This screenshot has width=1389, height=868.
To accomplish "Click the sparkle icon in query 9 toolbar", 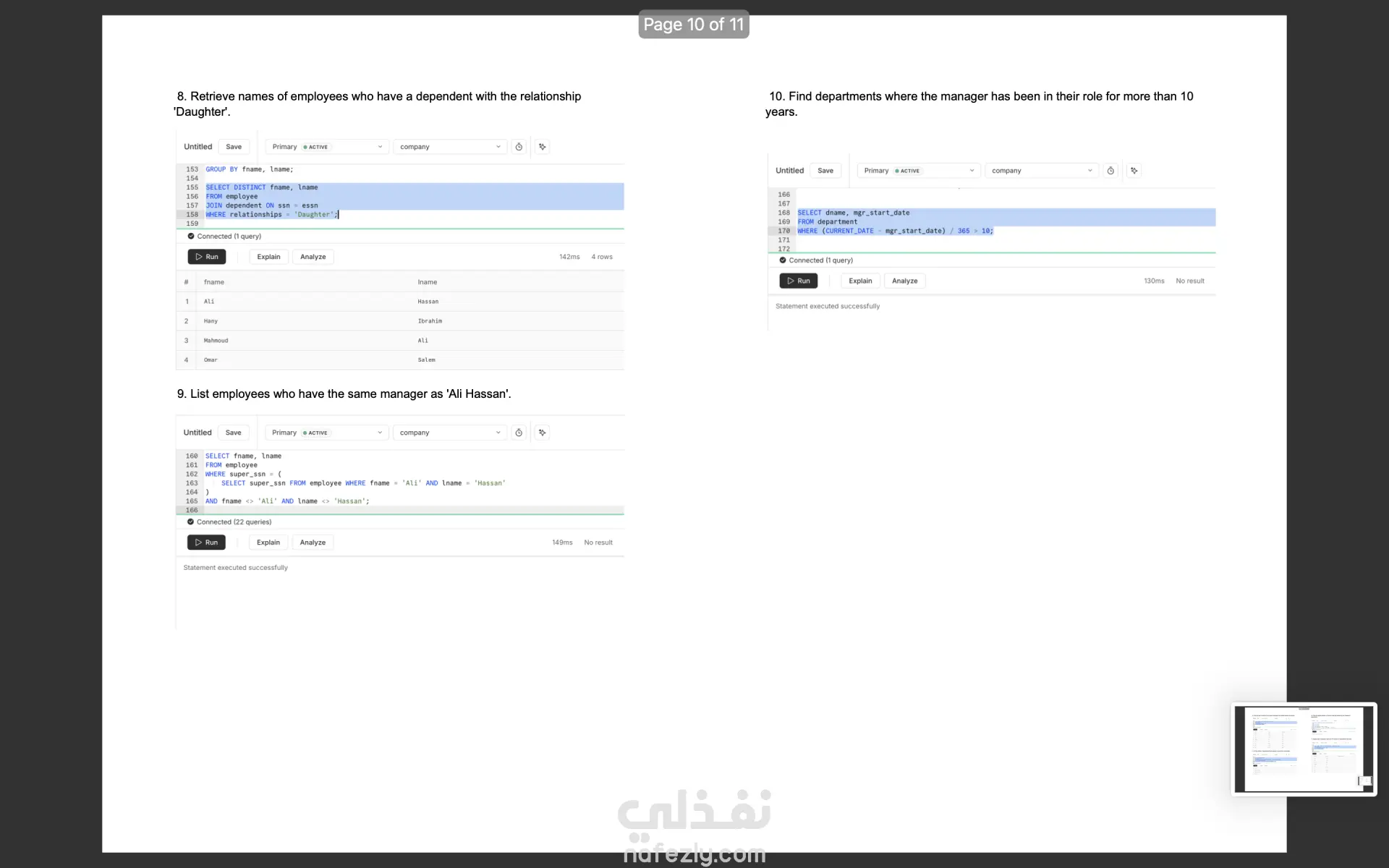I will (543, 433).
